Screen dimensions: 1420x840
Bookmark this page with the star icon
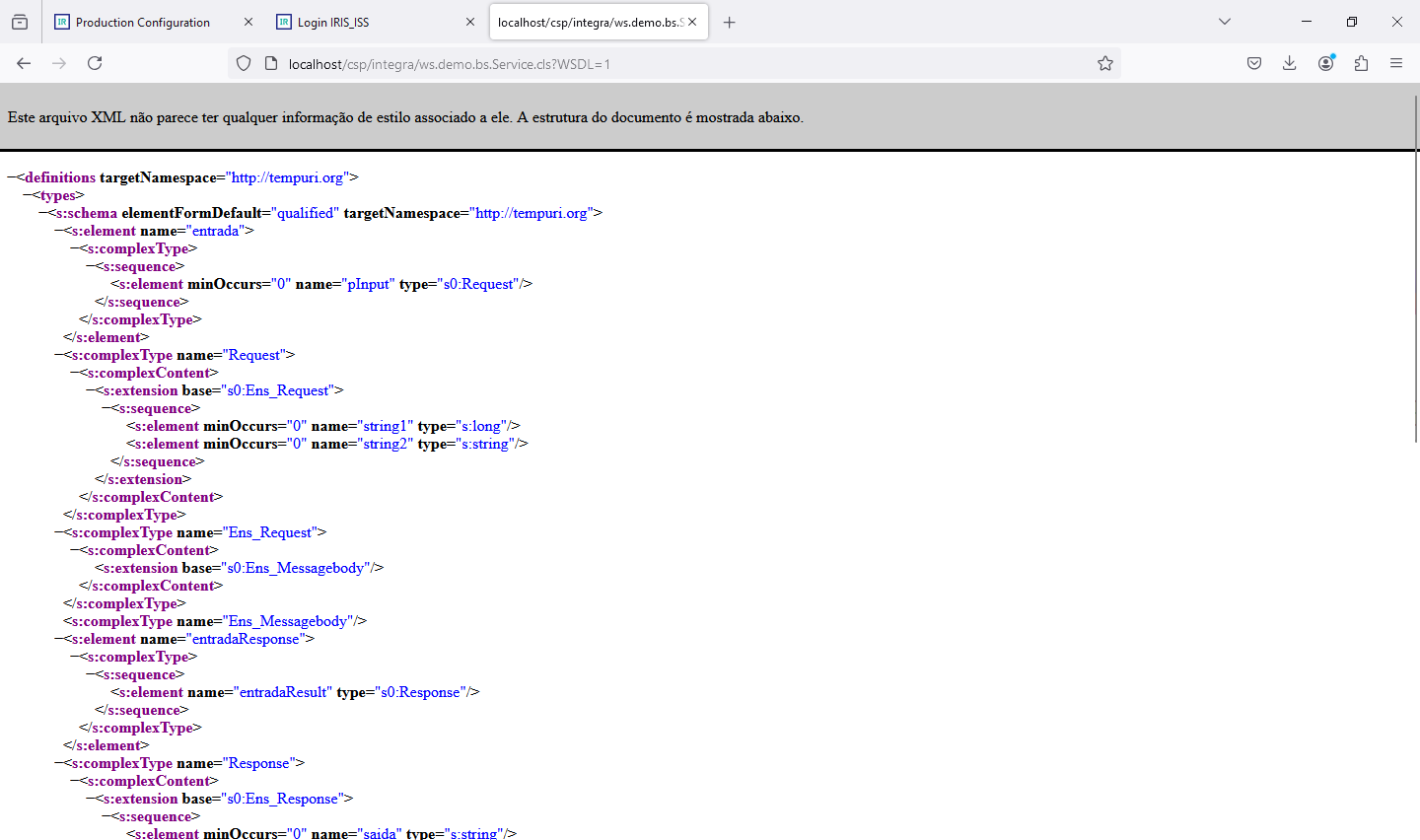1105,63
